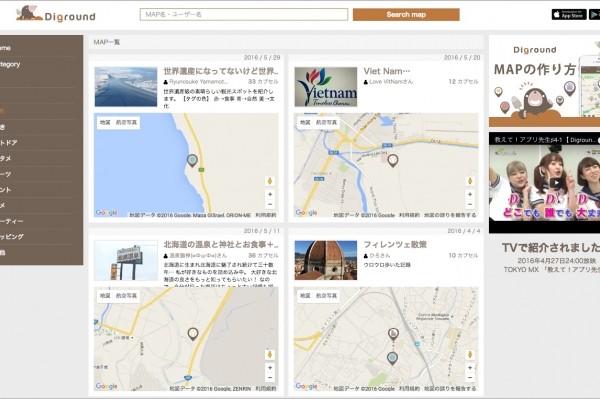Zoom in on the 世界遺産 map
Screen dimensions: 600x399
pyautogui.click(x=270, y=194)
